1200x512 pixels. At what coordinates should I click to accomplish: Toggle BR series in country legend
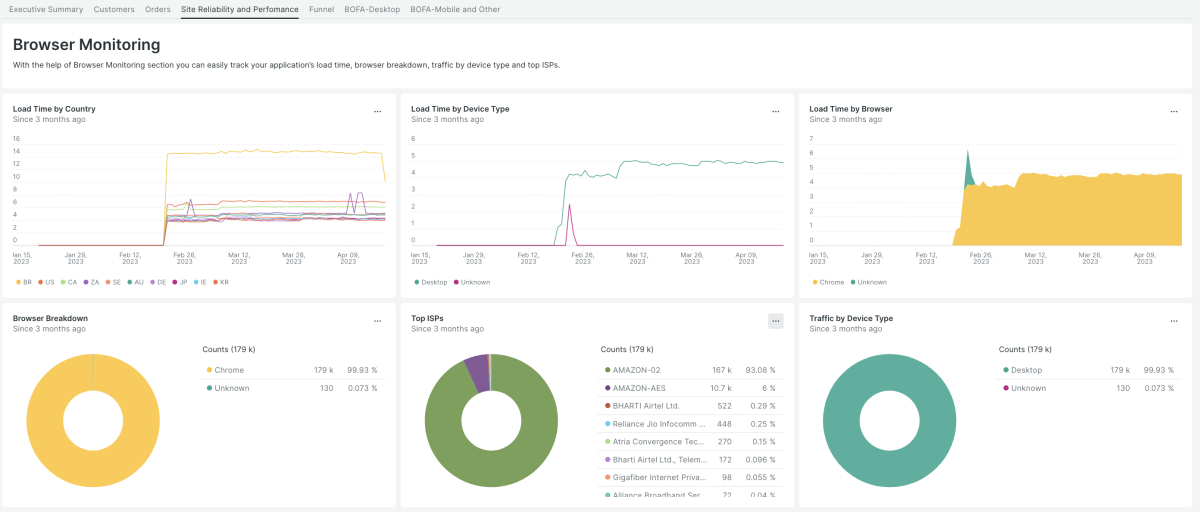(x=26, y=282)
